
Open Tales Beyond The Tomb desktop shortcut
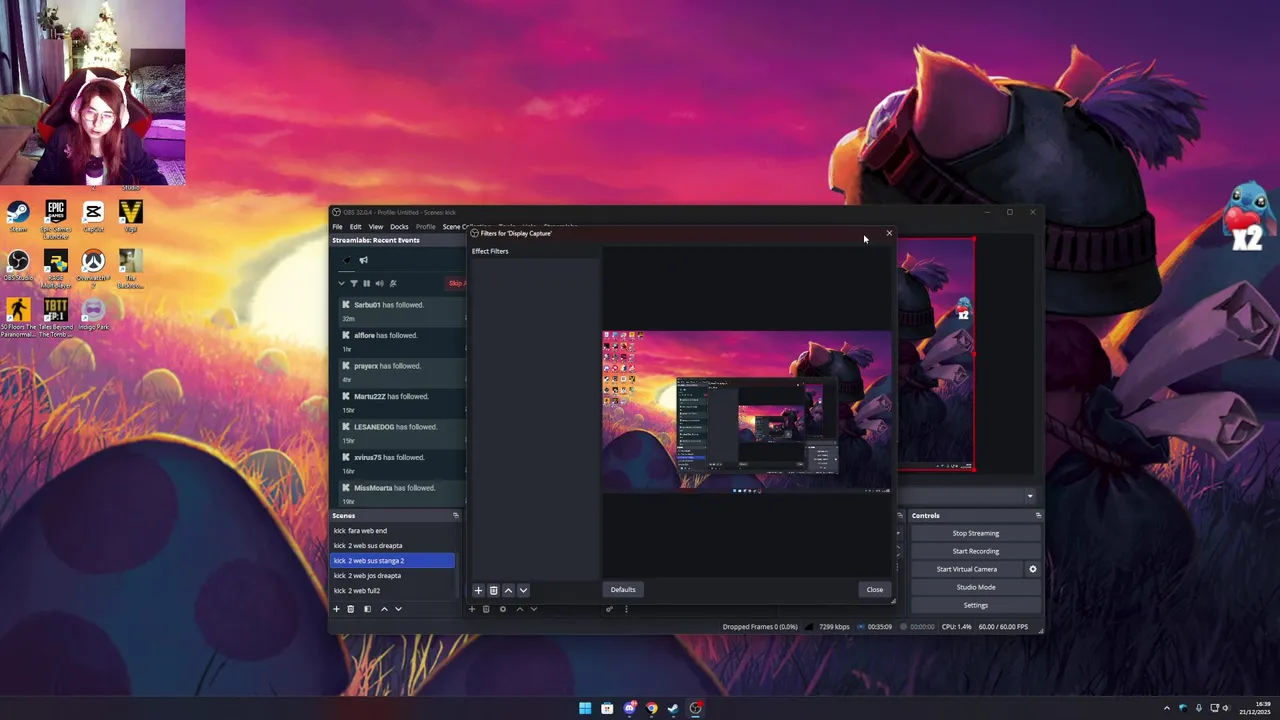click(x=56, y=318)
